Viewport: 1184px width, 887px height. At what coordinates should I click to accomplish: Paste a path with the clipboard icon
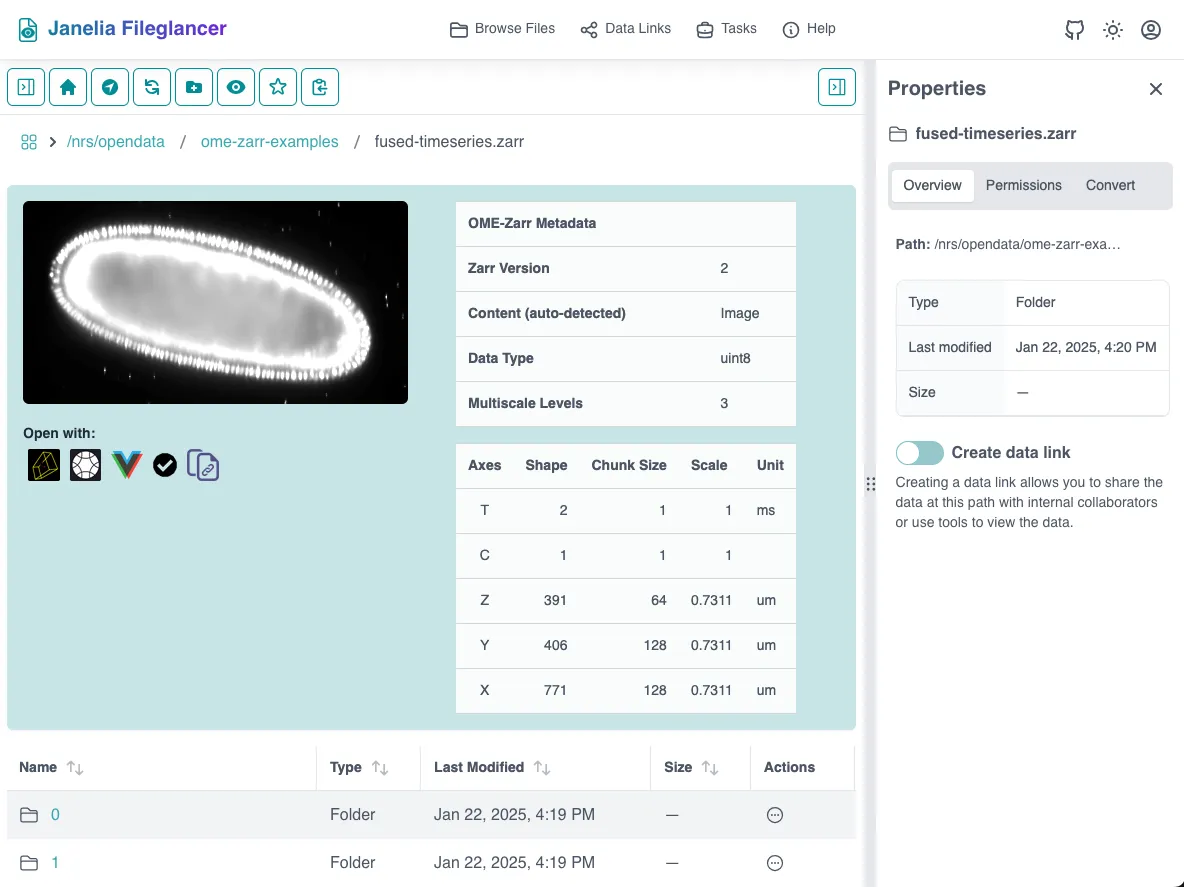pyautogui.click(x=320, y=87)
